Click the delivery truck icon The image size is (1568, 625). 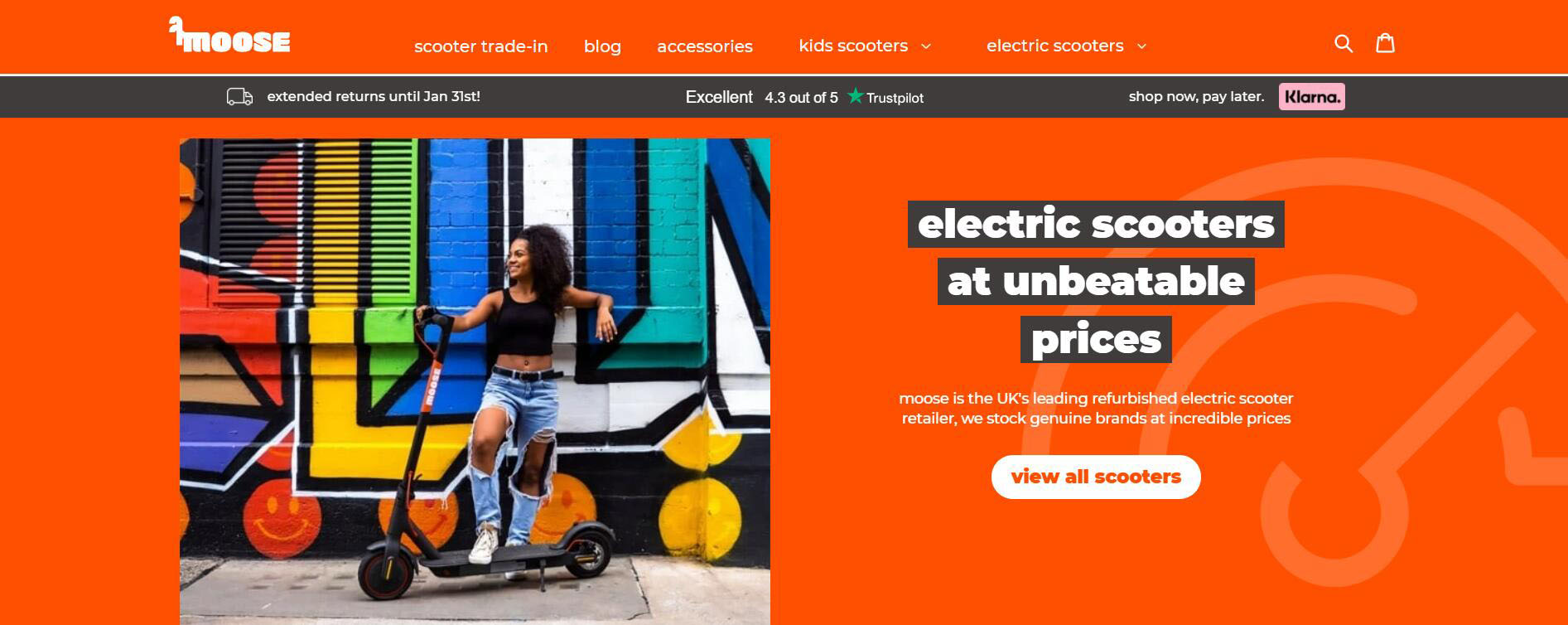tap(239, 97)
